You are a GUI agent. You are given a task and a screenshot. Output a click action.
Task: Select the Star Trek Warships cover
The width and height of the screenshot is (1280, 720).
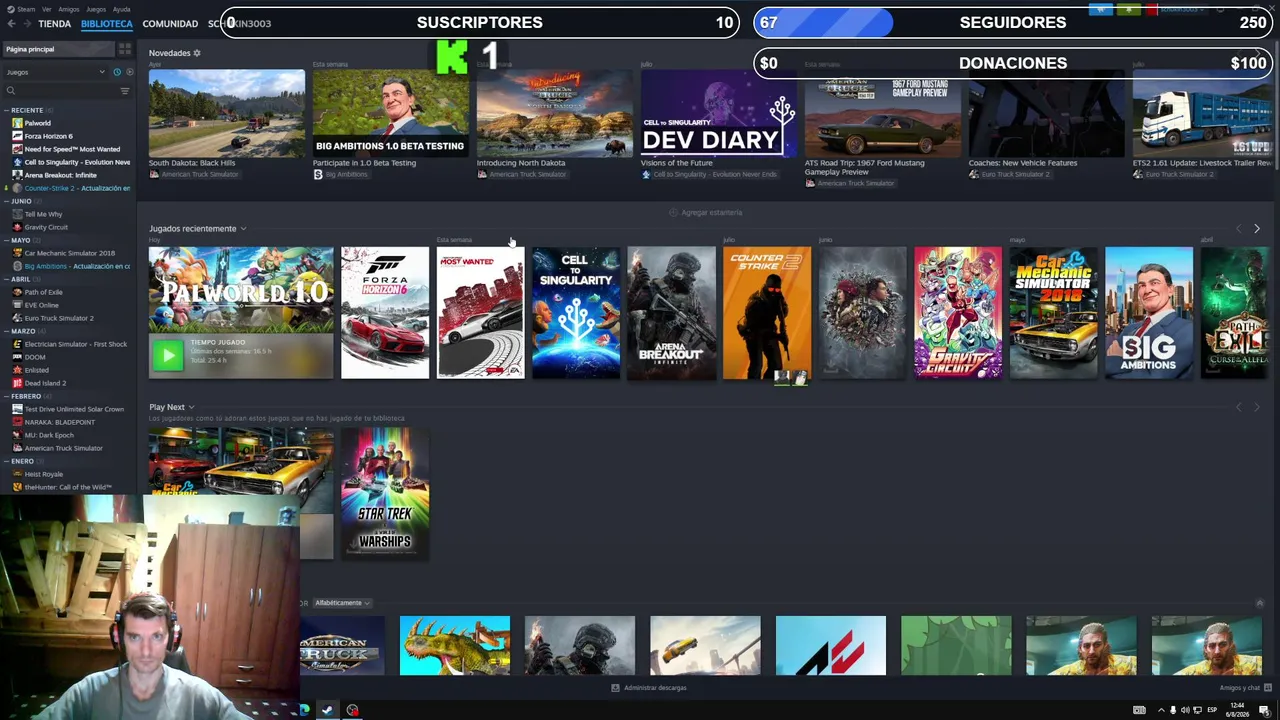(x=385, y=493)
